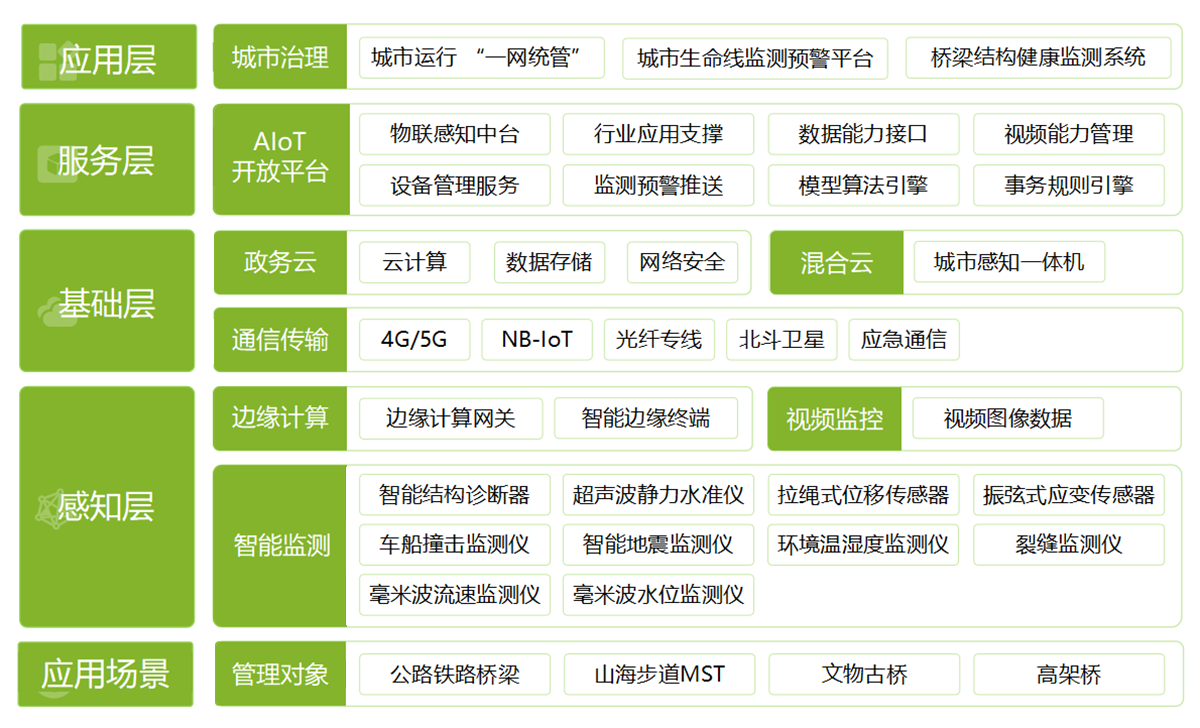
Task: Click the 管理对象 header
Action: 280,675
